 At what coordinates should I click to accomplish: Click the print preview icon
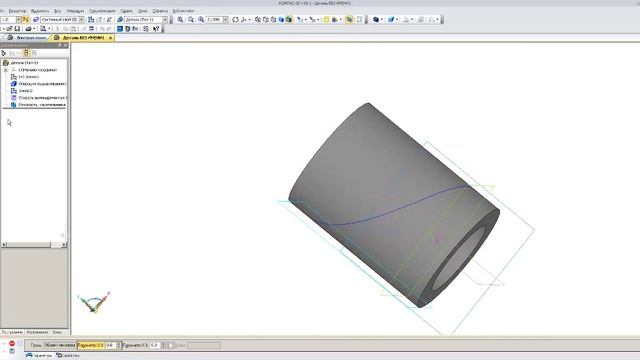44,29
